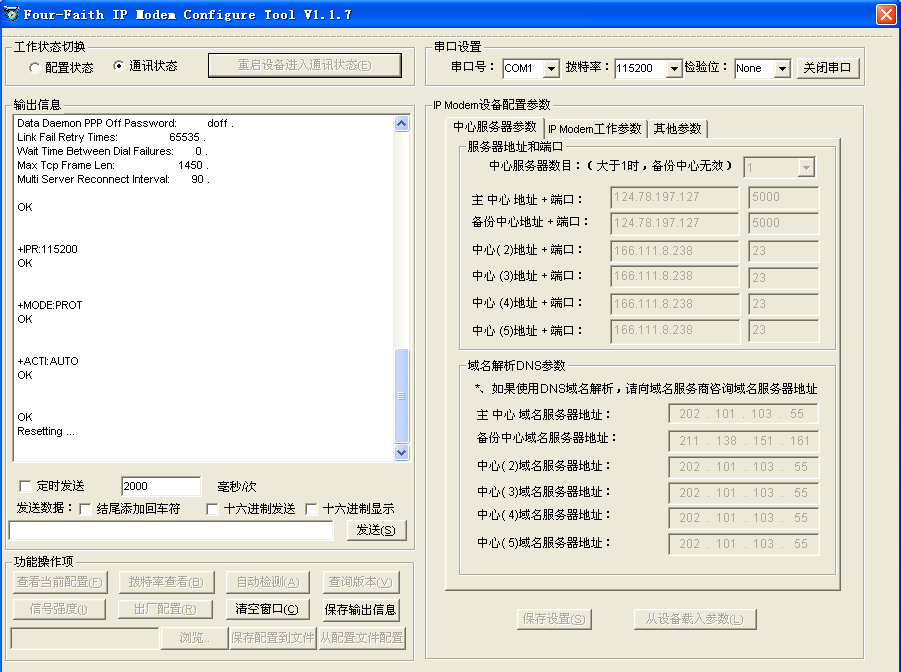Expand the 波特率 115200 dropdown
The image size is (901, 672).
coord(674,69)
